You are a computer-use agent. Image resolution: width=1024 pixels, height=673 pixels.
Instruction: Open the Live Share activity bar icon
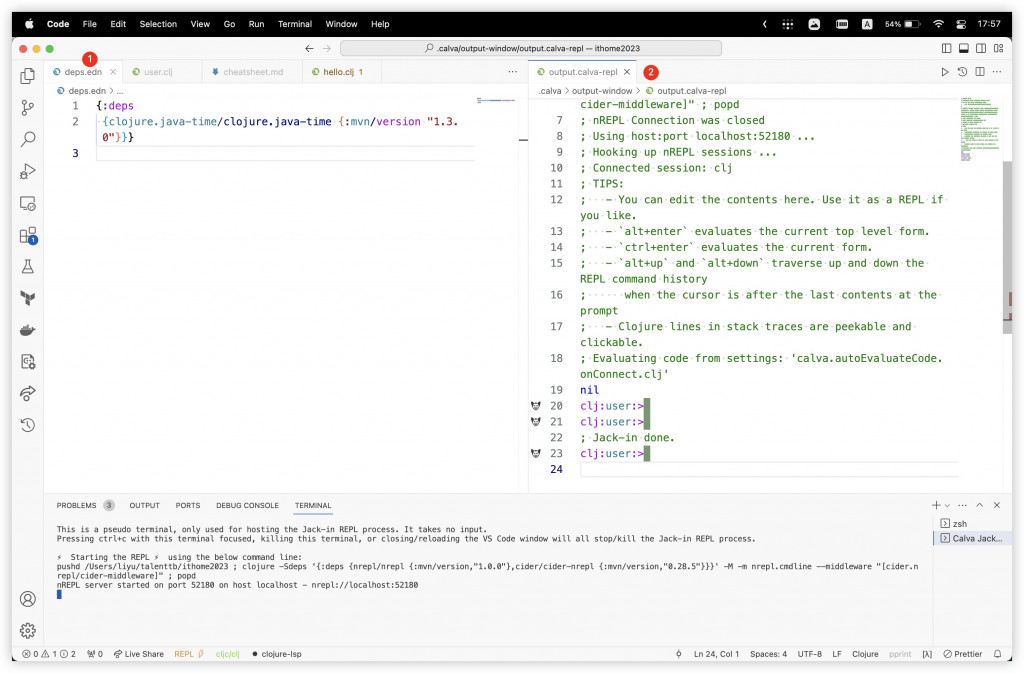tap(27, 394)
